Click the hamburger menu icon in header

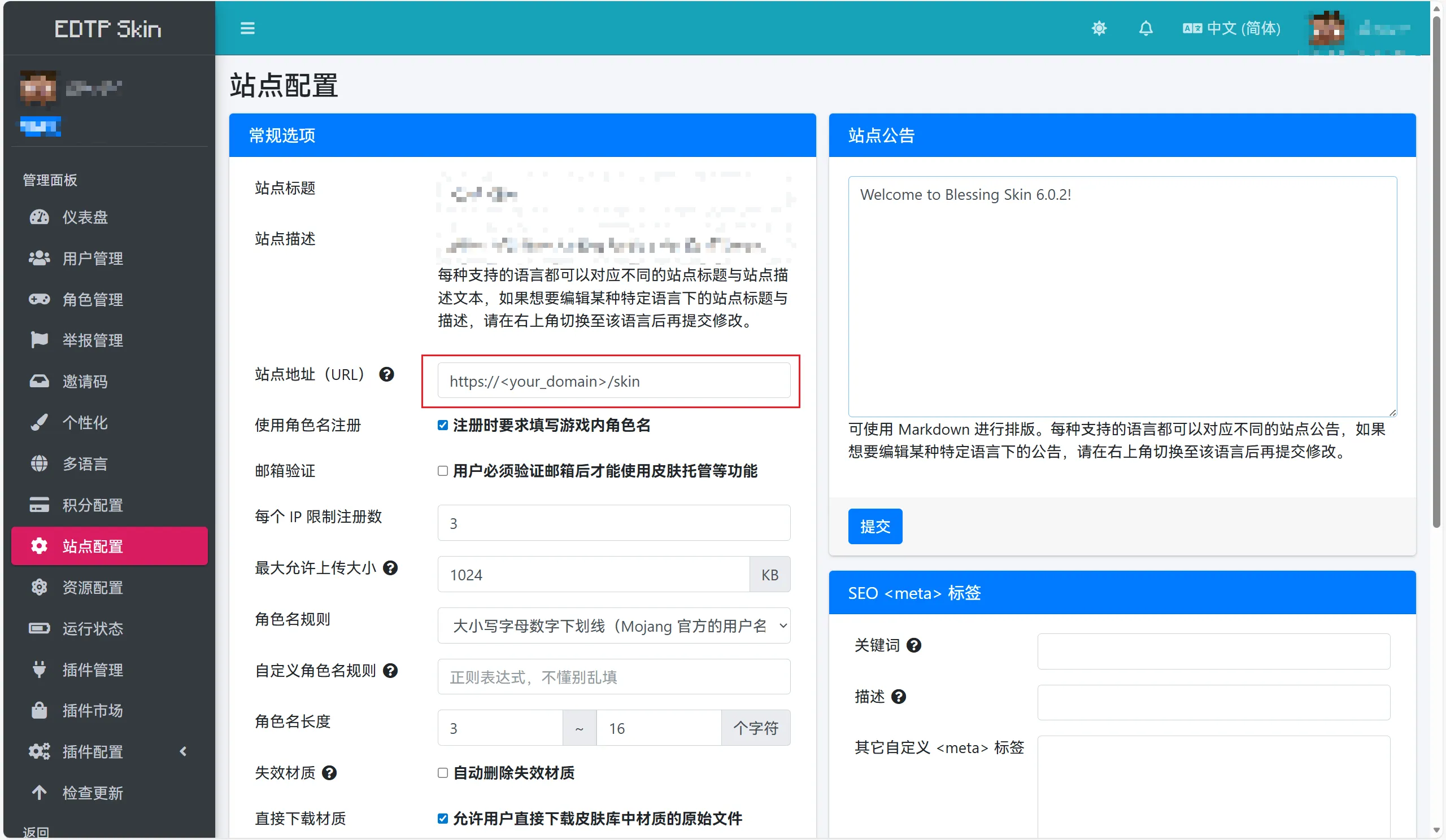coord(247,28)
